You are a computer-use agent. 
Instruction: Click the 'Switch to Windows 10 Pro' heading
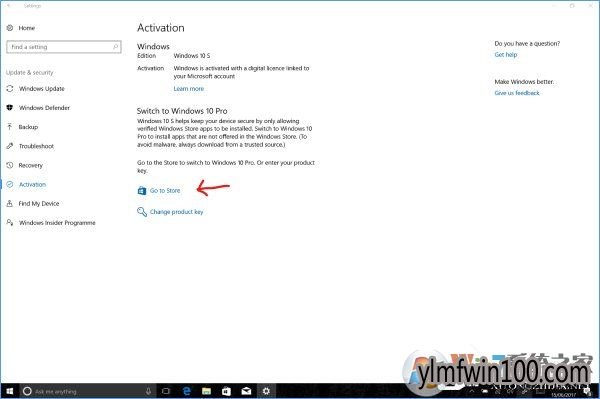coord(182,111)
